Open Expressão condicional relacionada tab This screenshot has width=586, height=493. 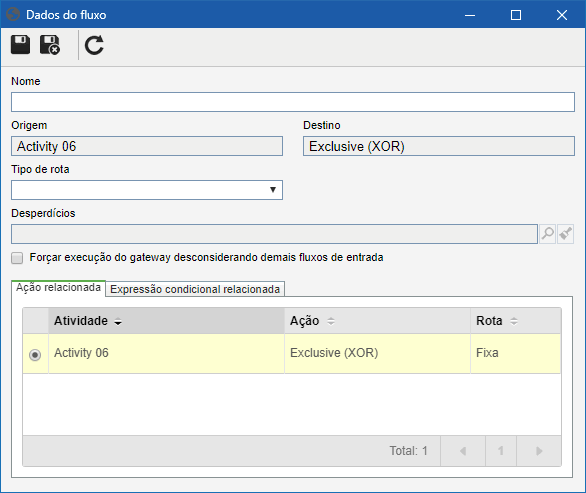tap(195, 289)
